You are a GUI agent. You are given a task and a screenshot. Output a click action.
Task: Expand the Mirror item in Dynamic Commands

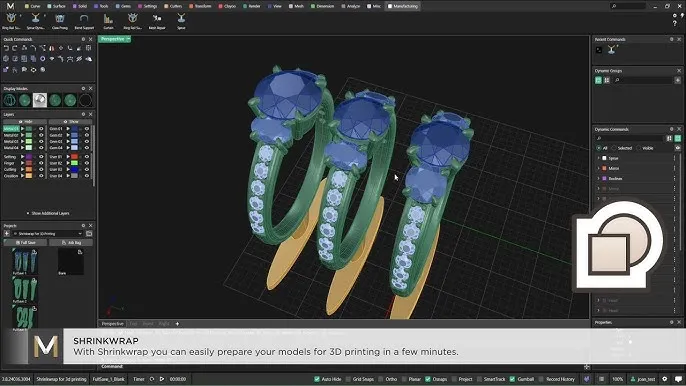tap(598, 168)
